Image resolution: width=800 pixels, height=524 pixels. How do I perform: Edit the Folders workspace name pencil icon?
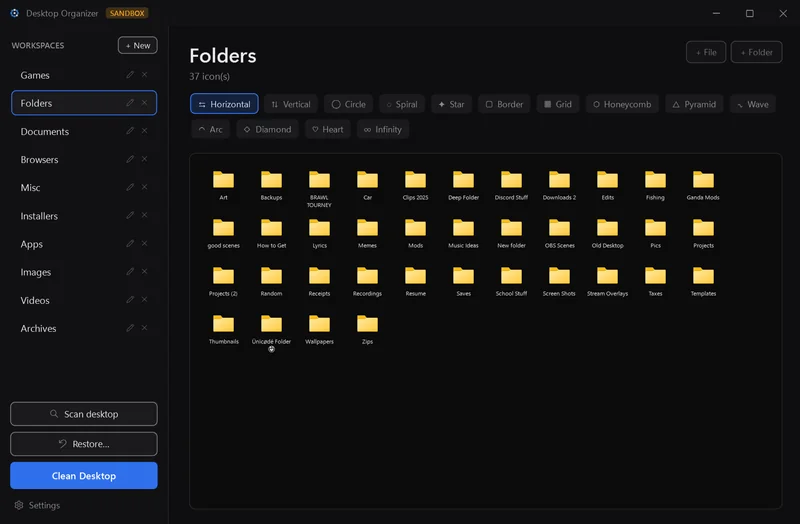pos(130,103)
